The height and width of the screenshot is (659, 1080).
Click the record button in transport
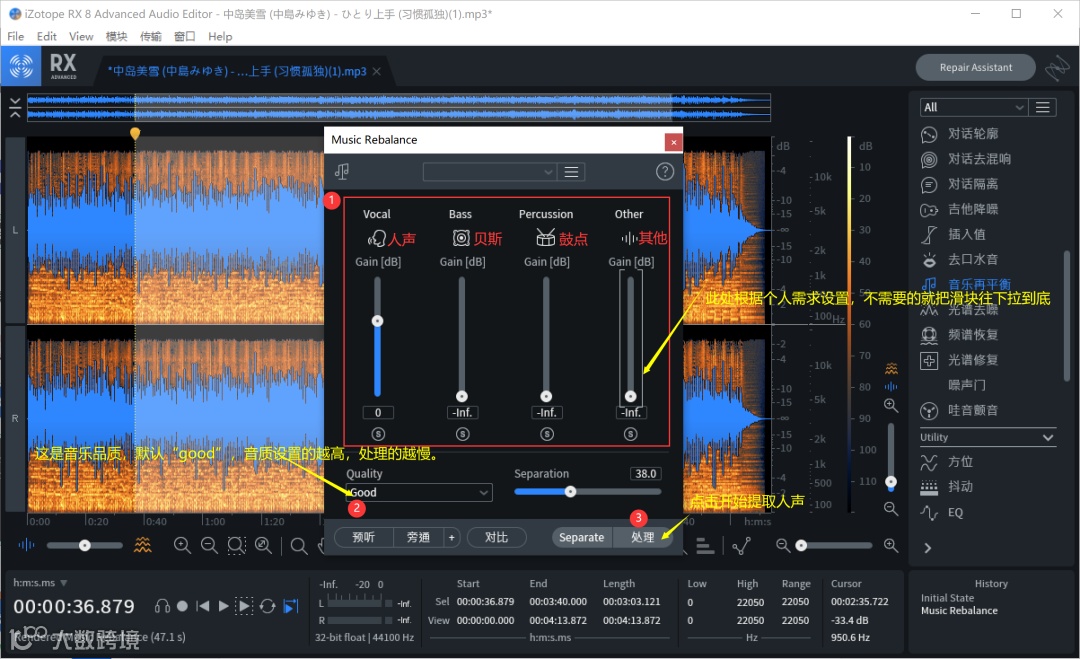182,606
